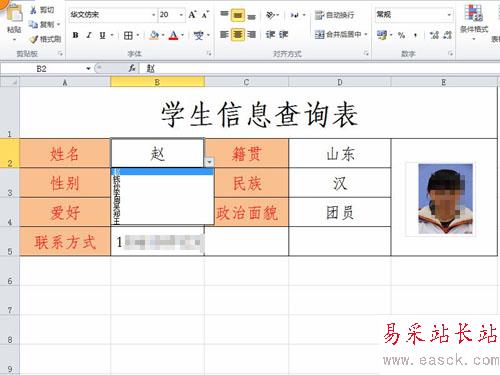Viewport: 500px width, 375px height.
Task: Select the cell containing 团员
Action: point(340,212)
